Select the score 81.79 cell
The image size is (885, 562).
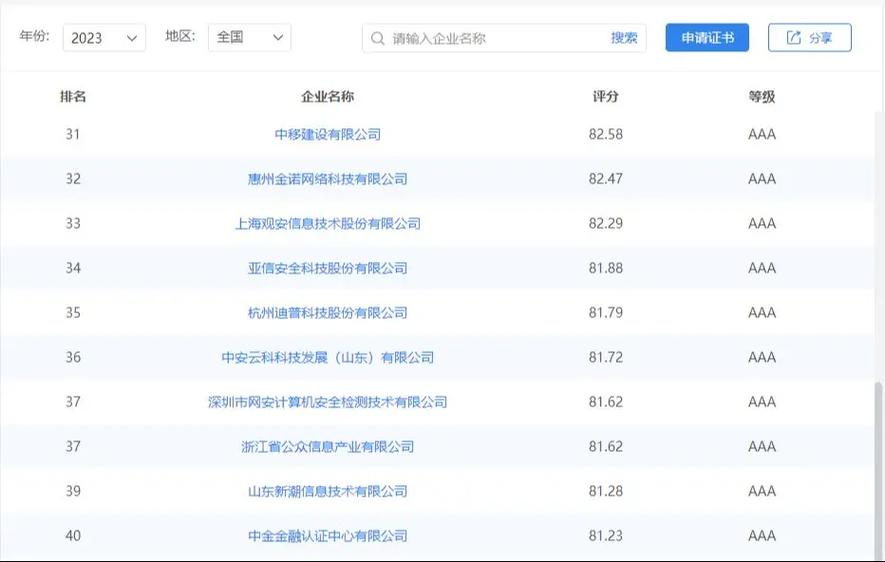[606, 313]
